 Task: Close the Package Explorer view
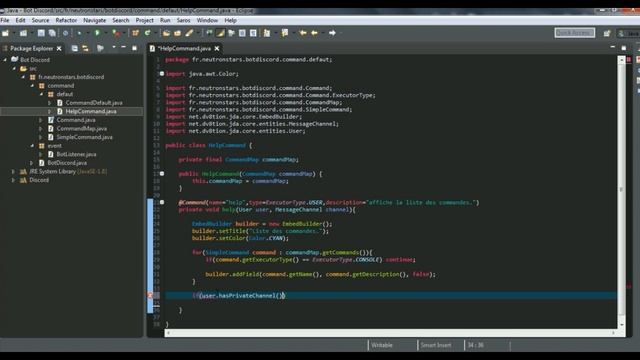point(59,48)
